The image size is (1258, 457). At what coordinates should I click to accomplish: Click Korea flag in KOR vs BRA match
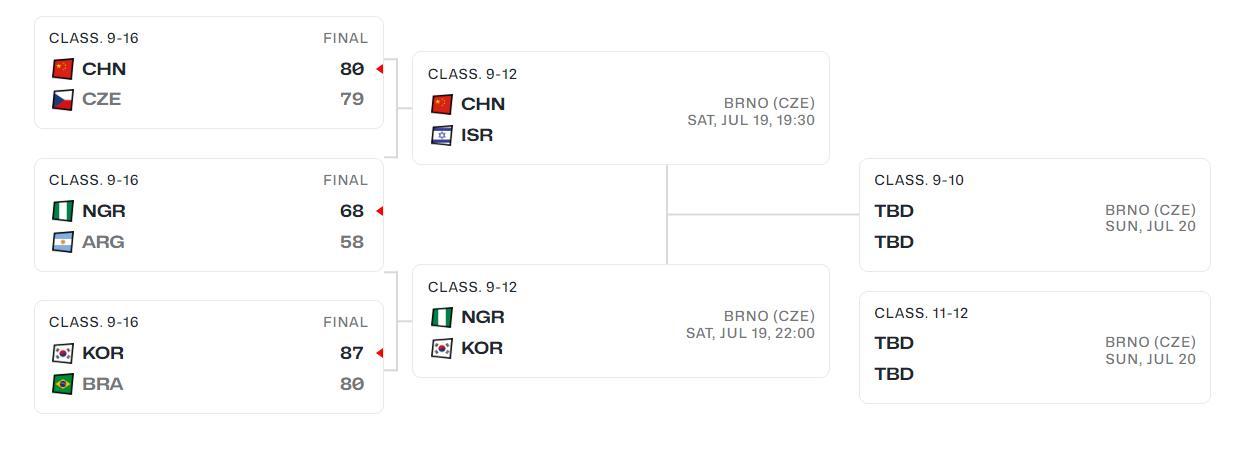63,353
